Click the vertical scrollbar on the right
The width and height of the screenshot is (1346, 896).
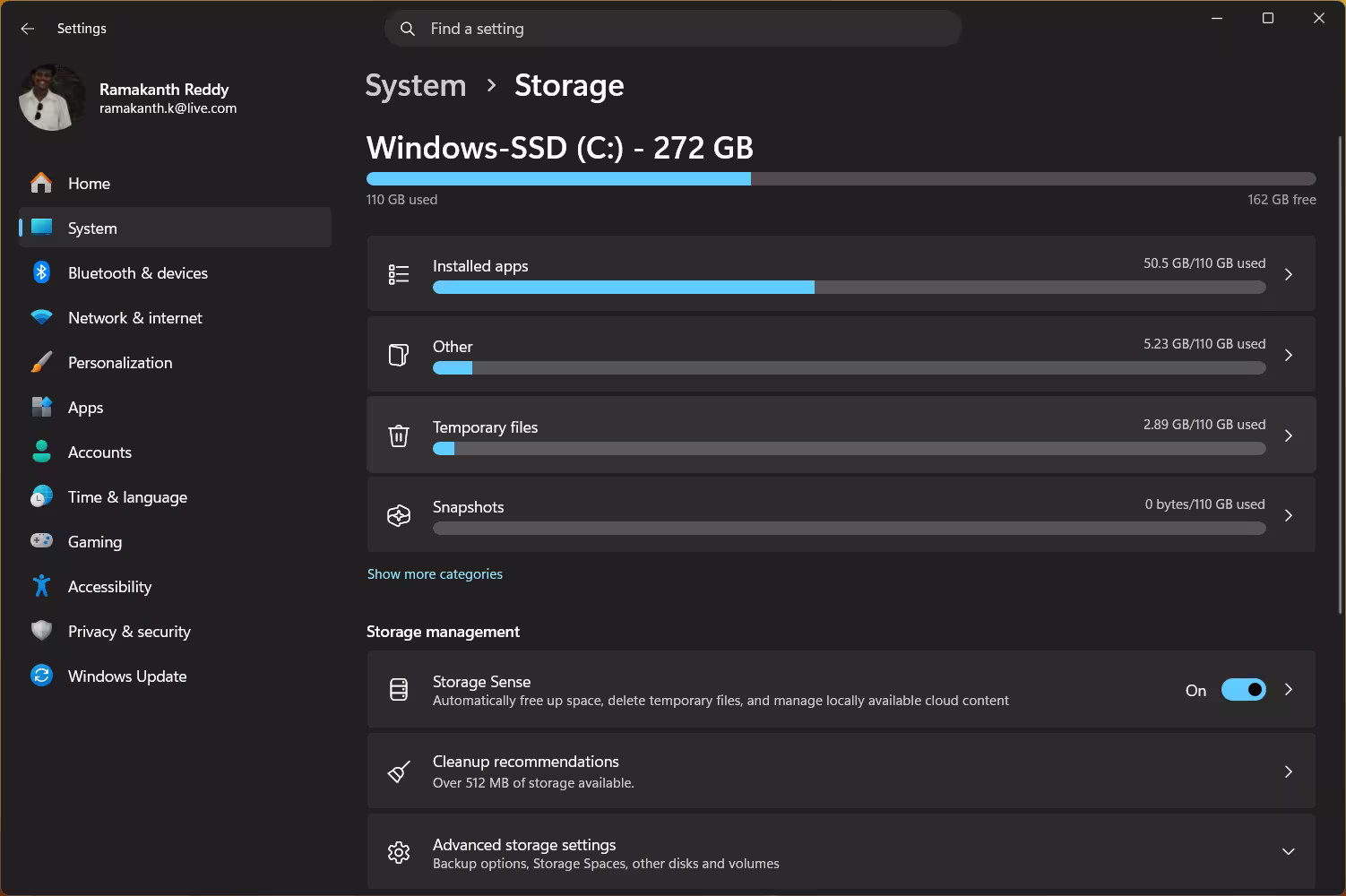[1341, 375]
